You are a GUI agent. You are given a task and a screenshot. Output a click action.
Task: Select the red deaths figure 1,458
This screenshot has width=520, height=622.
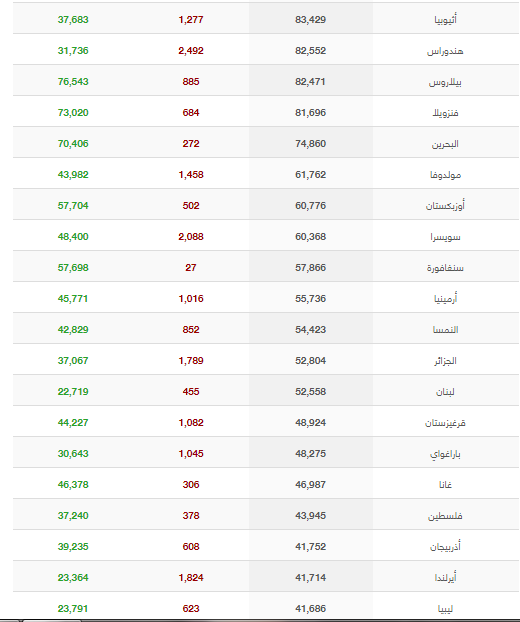pyautogui.click(x=191, y=175)
